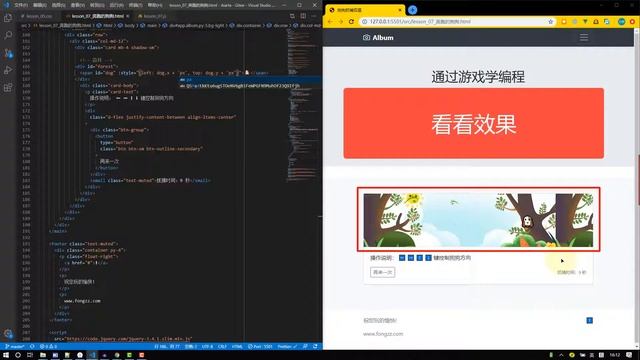Click the notifications bell in status bar
Screen dimensions: 640x360
tap(315, 347)
